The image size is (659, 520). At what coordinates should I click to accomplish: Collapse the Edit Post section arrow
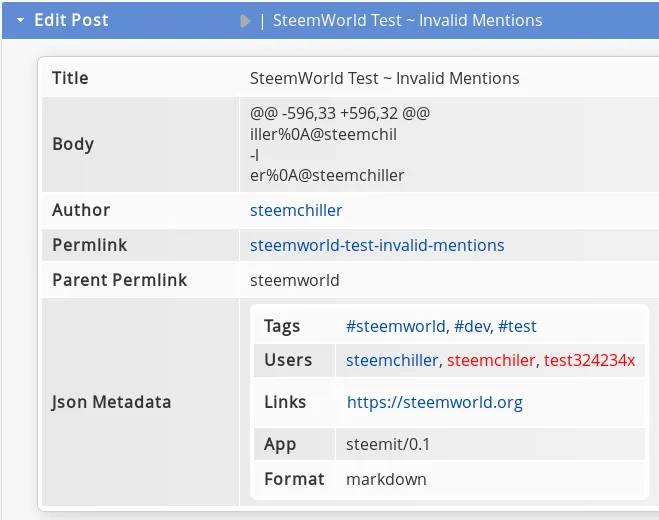click(20, 20)
